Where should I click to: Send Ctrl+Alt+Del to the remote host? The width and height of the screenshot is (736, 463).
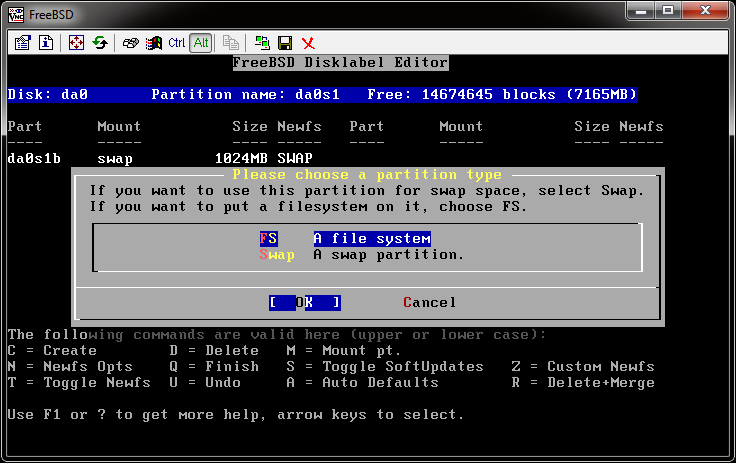click(130, 43)
